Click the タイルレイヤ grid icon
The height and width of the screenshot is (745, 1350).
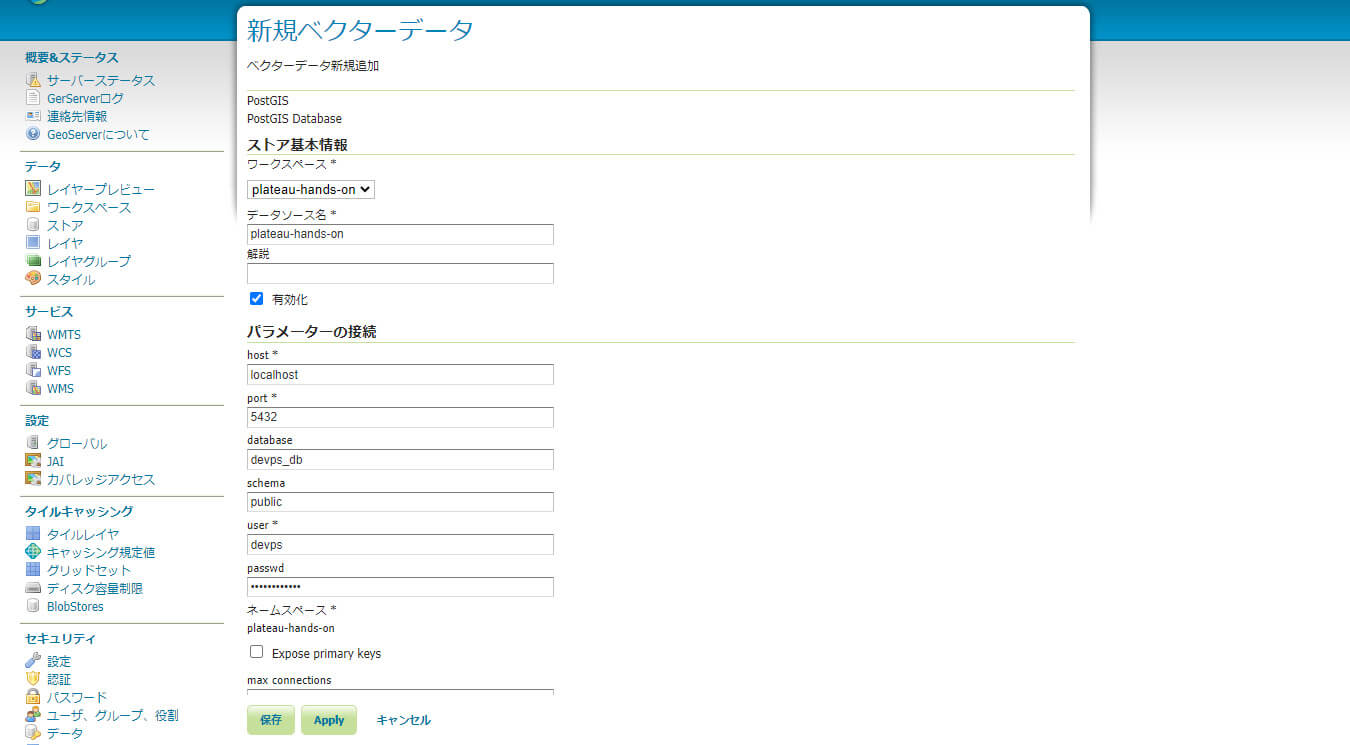tap(33, 534)
